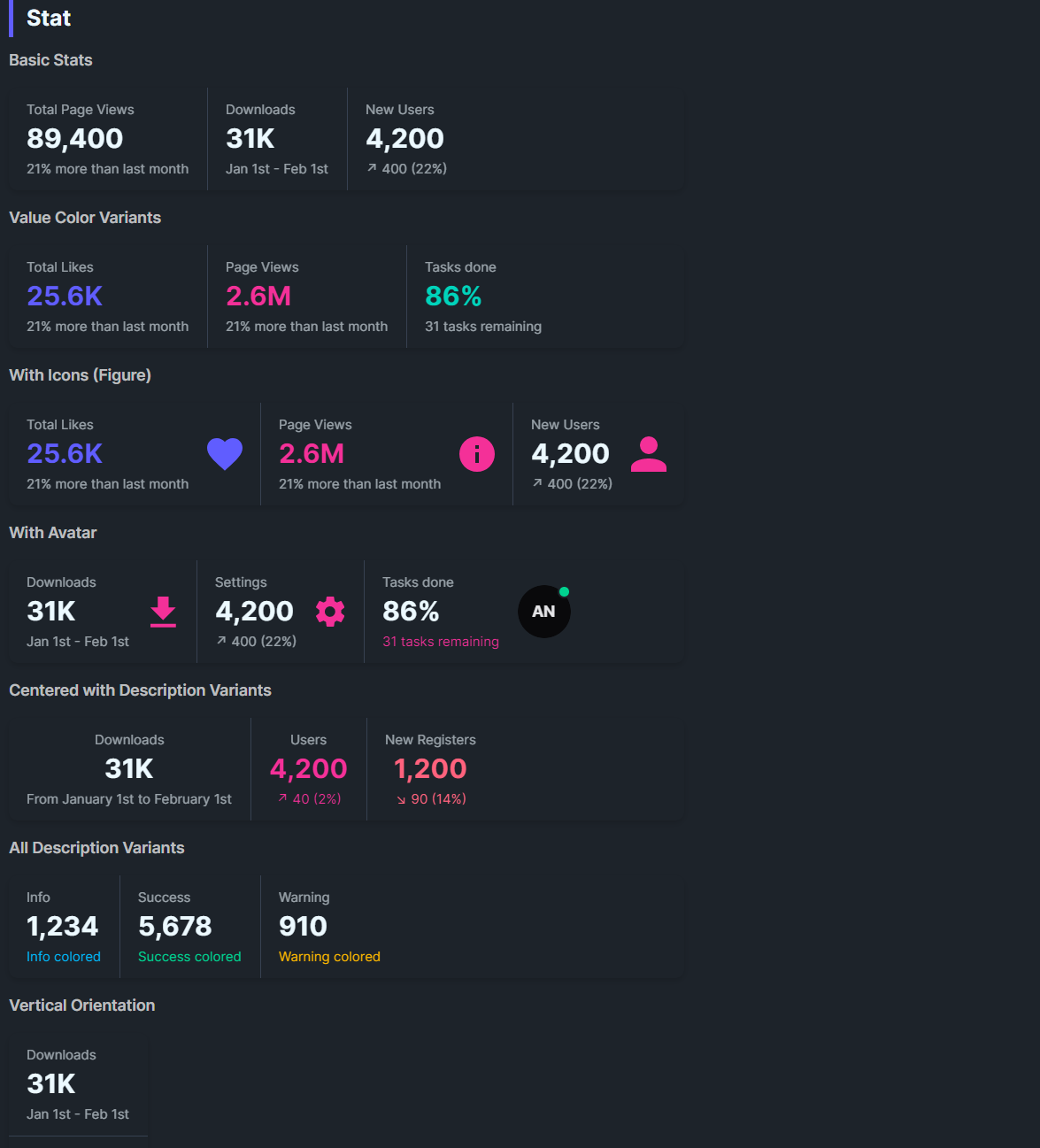
Task: Click the 'Vertical Orientation' section heading
Action: coord(82,1005)
